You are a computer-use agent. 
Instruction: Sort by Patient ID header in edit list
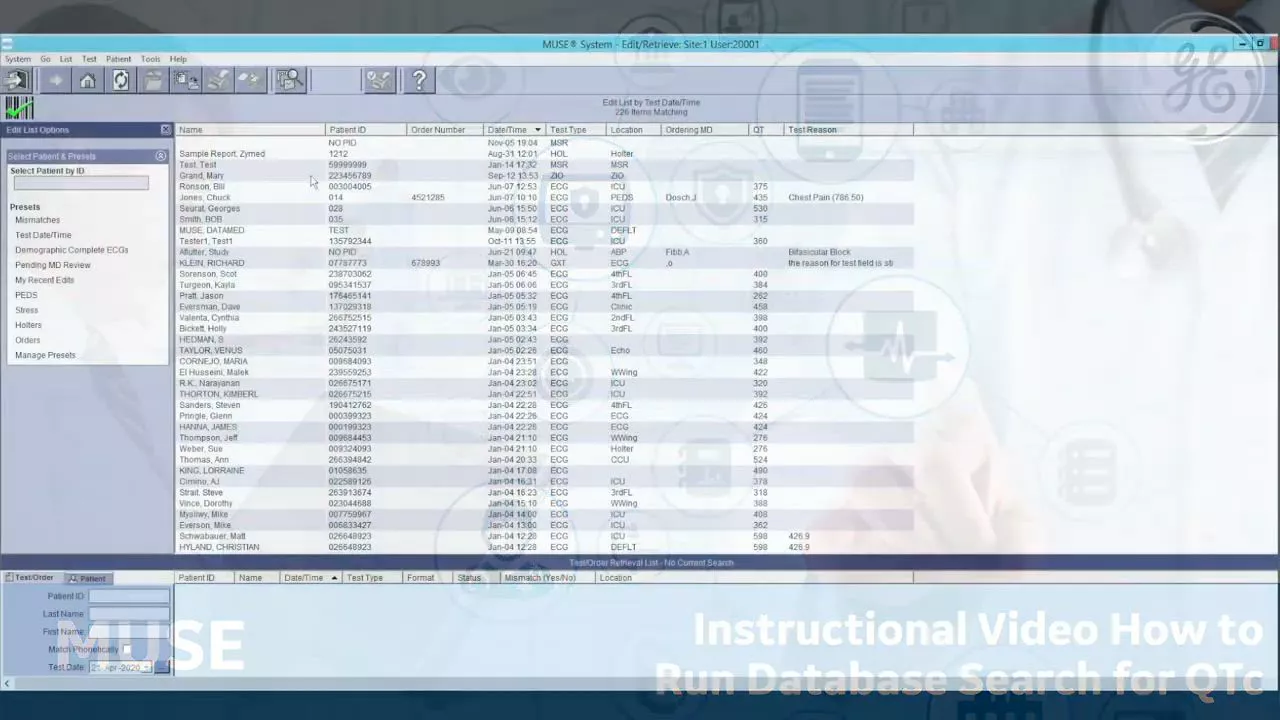point(366,130)
